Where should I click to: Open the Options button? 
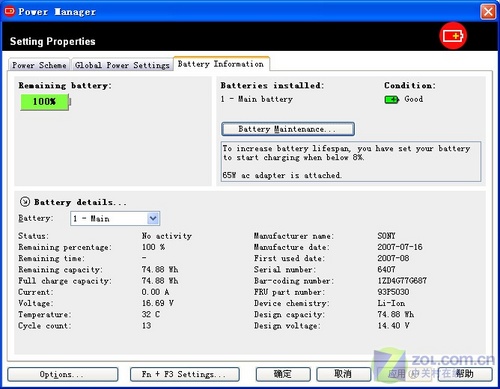[x=63, y=374]
